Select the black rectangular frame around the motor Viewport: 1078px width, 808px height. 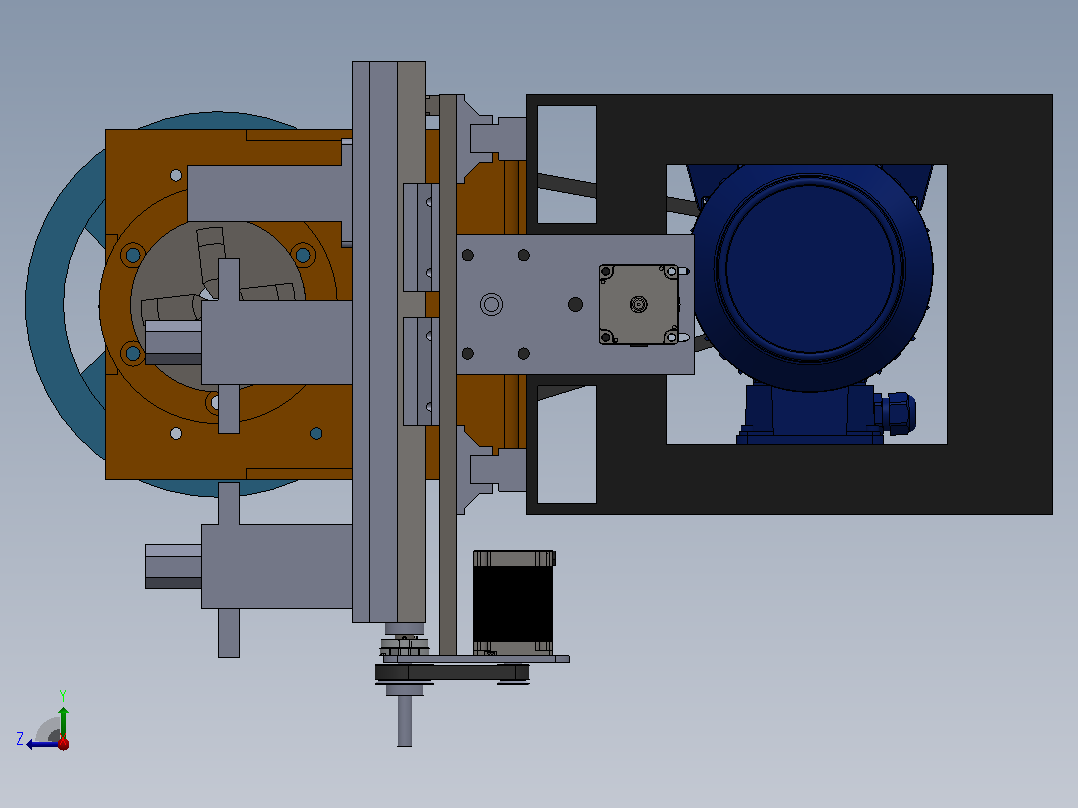1000,304
